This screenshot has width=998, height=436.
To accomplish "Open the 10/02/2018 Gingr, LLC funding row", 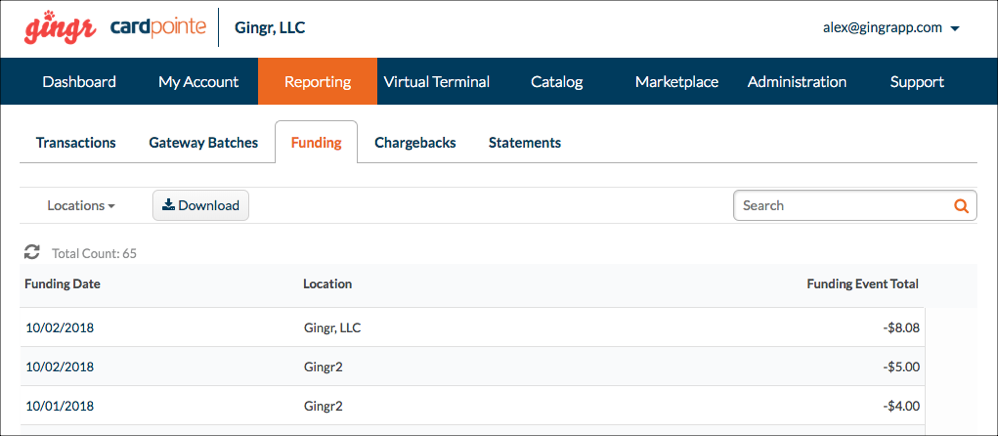I will 472,328.
